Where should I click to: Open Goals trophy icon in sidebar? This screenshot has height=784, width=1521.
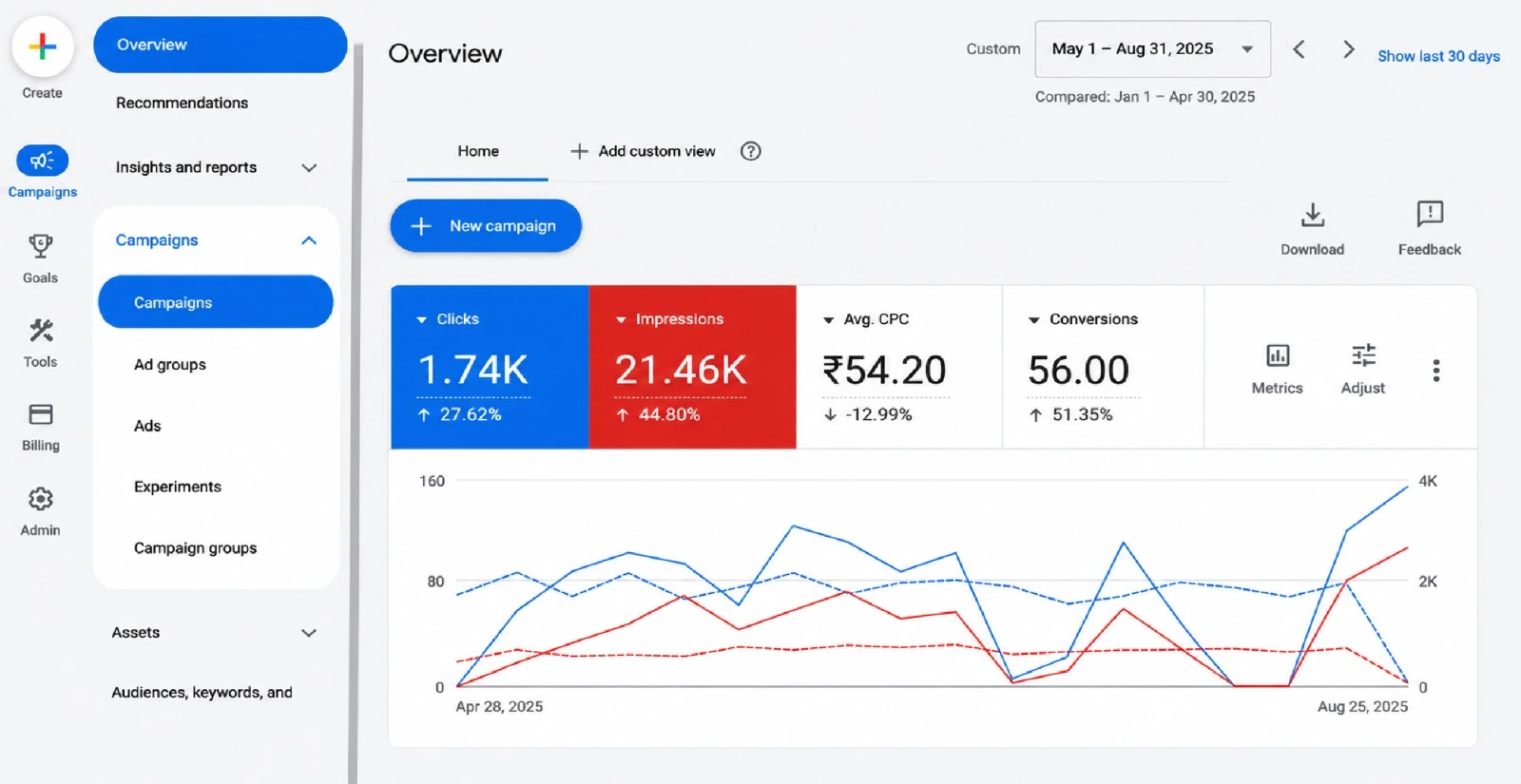pos(40,247)
